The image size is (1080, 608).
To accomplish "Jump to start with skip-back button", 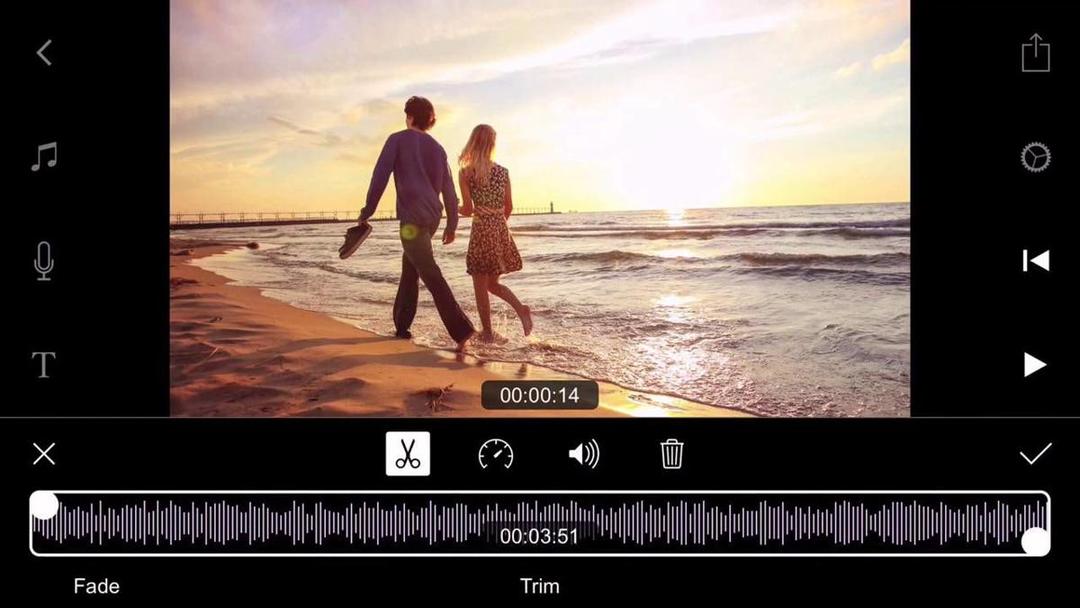I will pos(1035,260).
